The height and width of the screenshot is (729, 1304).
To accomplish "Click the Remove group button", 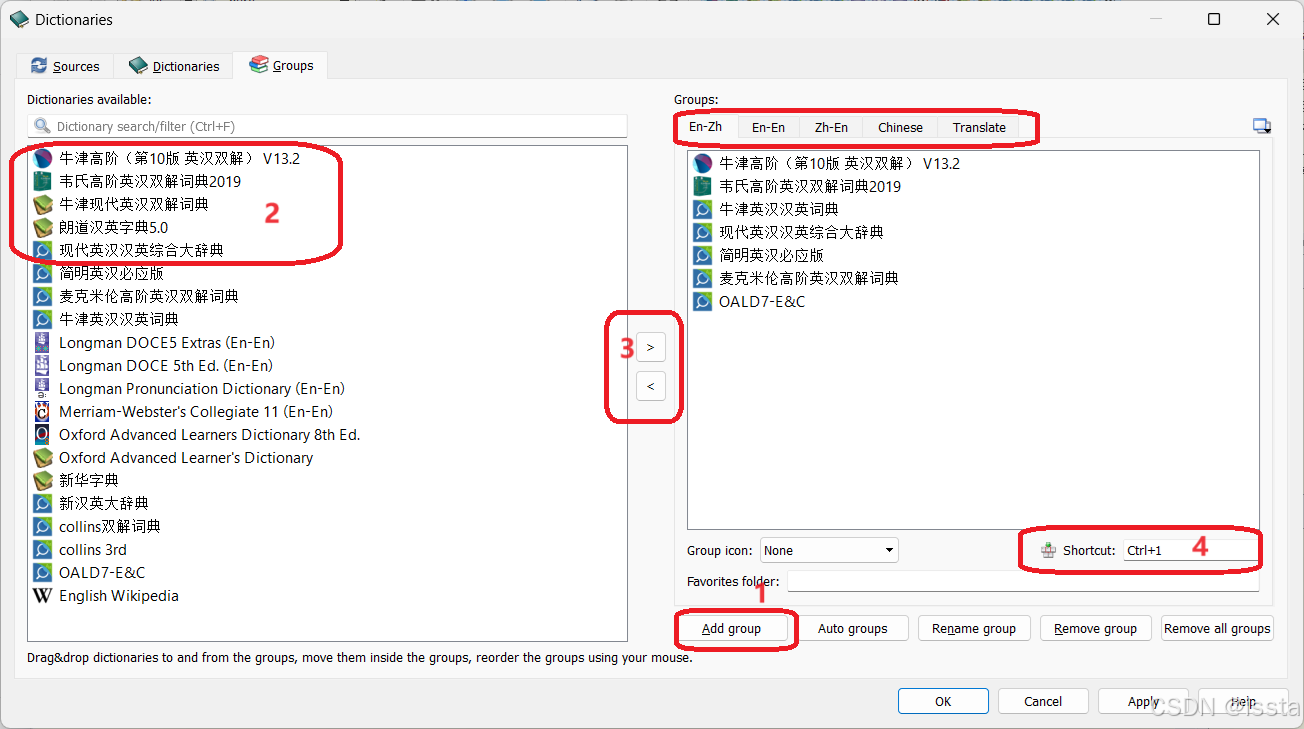I will coord(1097,628).
